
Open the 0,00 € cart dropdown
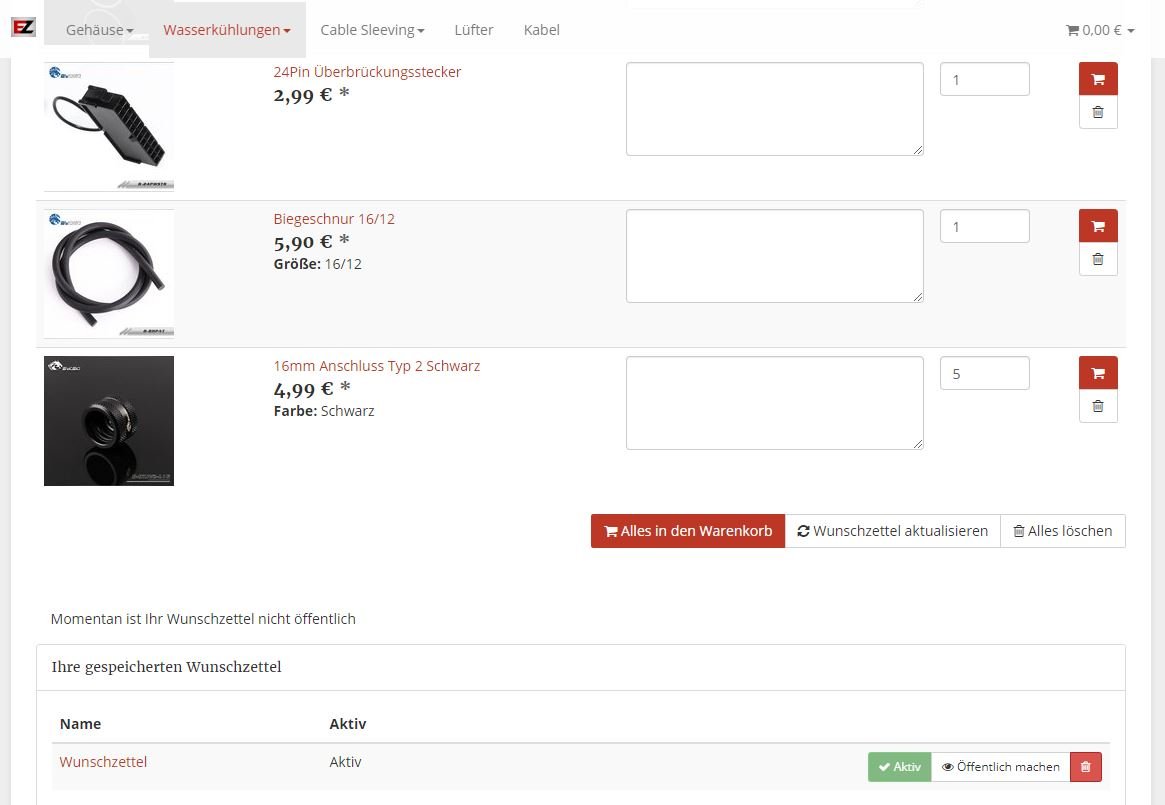tap(1100, 30)
